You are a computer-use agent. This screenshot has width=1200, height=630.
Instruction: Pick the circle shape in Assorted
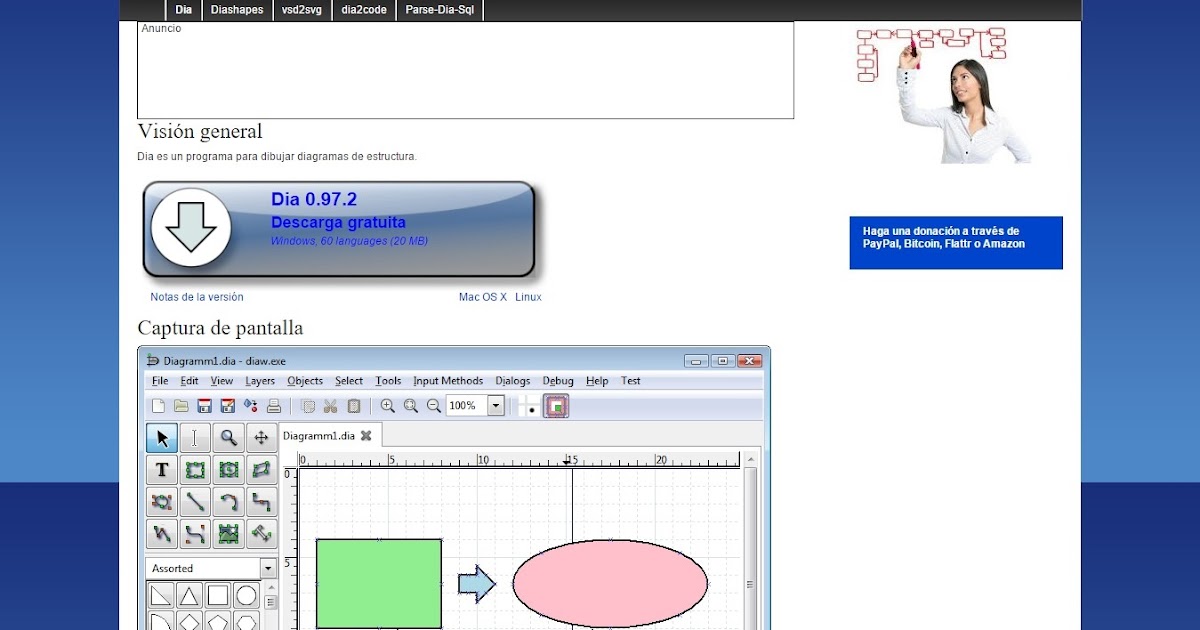pos(246,596)
